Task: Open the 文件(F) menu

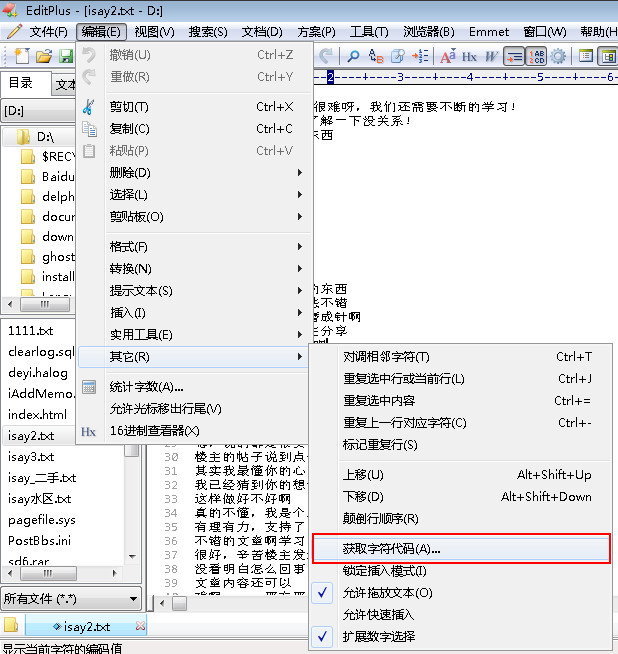Action: [48, 32]
